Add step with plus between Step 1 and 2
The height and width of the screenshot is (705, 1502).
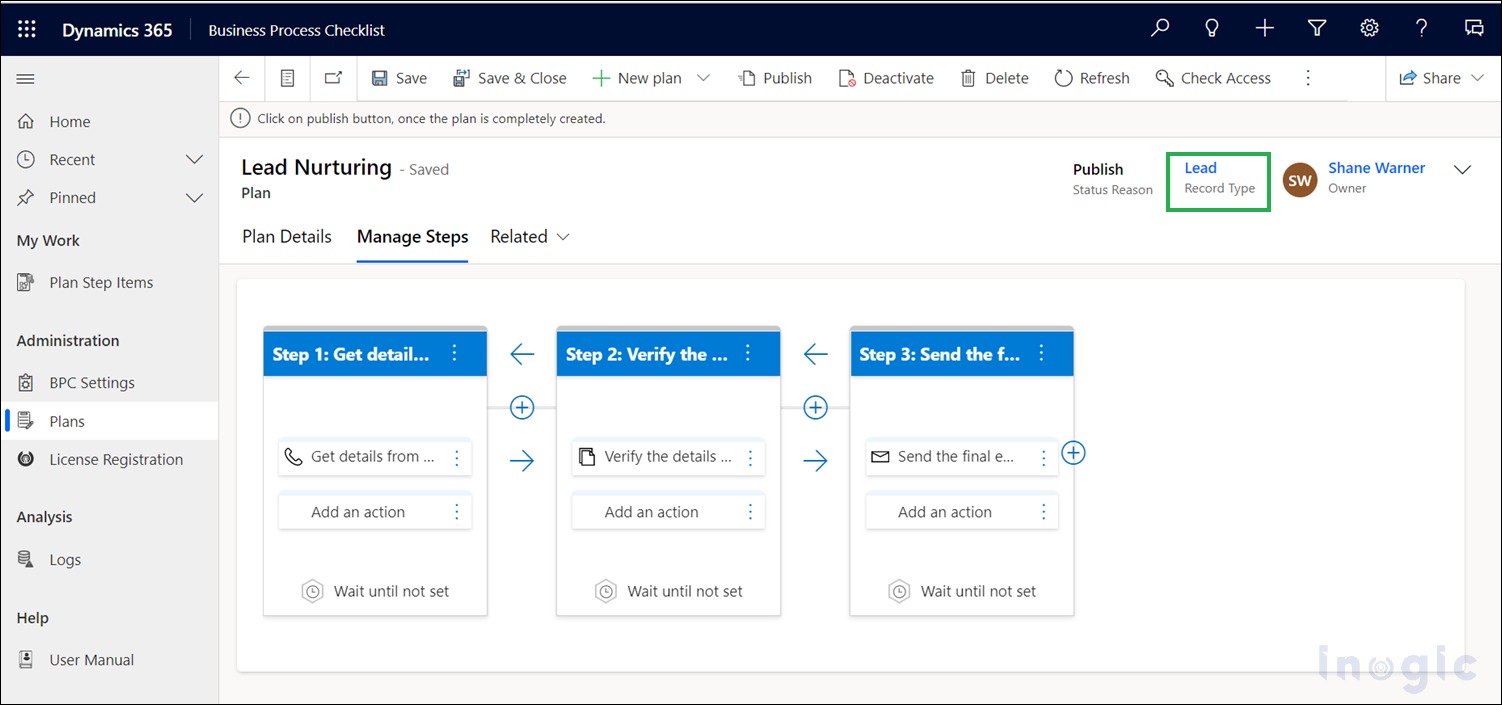[522, 407]
